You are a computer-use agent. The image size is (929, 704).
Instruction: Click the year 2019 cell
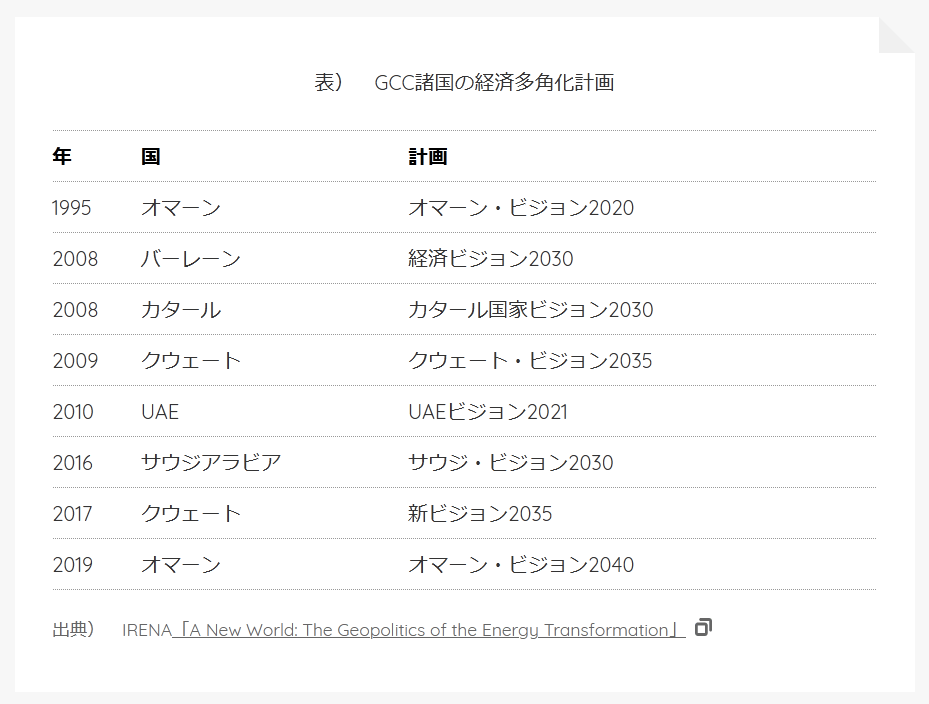72,565
